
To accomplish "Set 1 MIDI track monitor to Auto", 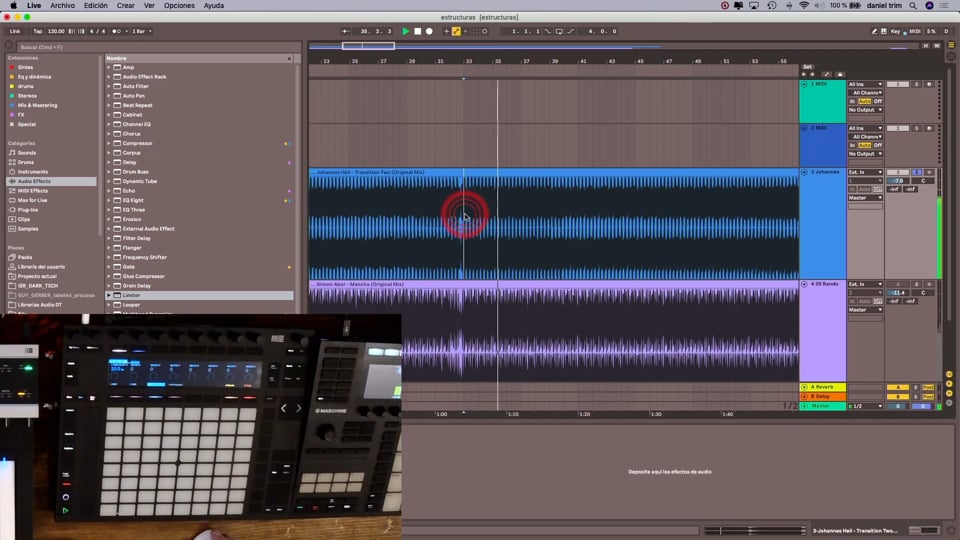I will (864, 102).
